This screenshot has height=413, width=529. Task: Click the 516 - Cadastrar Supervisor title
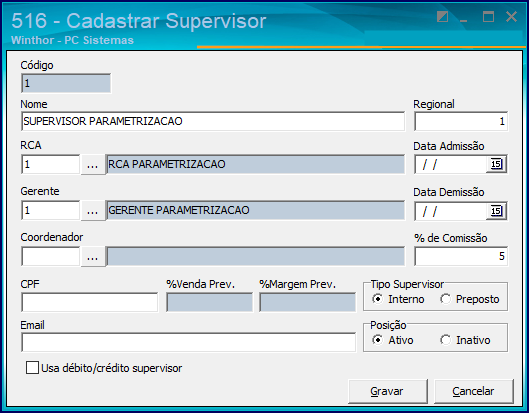tap(139, 21)
